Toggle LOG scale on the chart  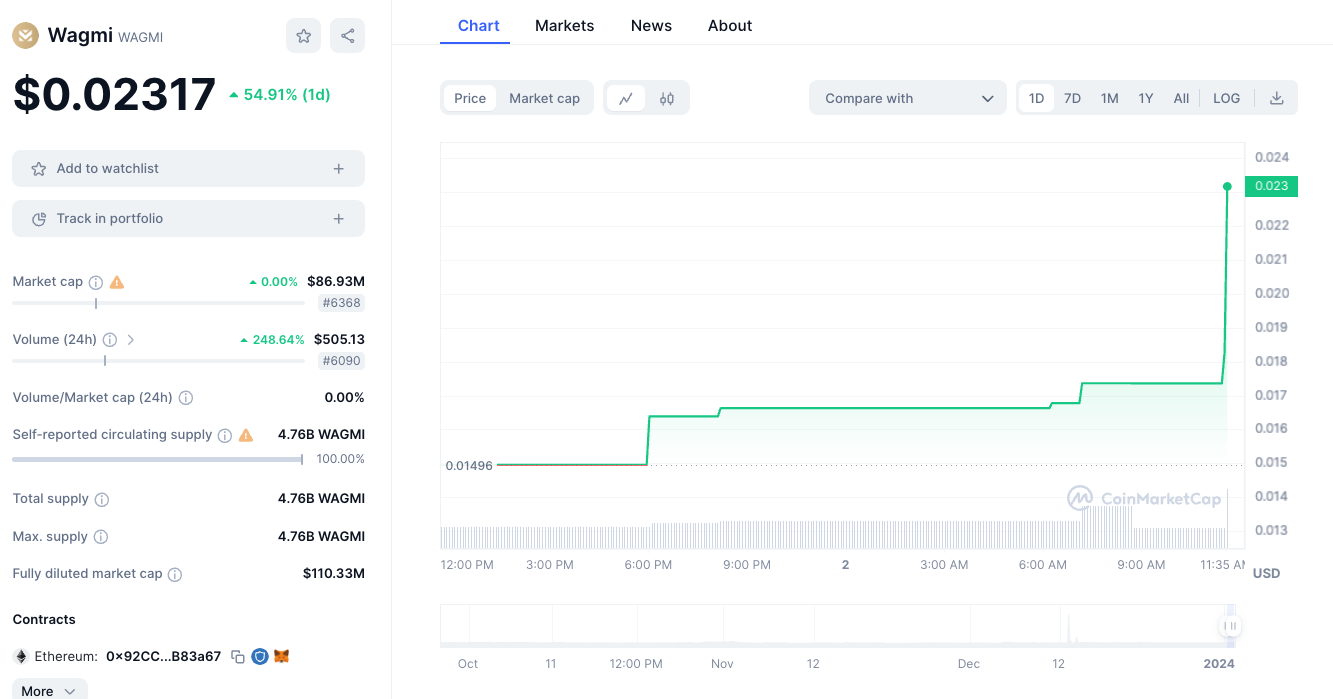pos(1226,98)
